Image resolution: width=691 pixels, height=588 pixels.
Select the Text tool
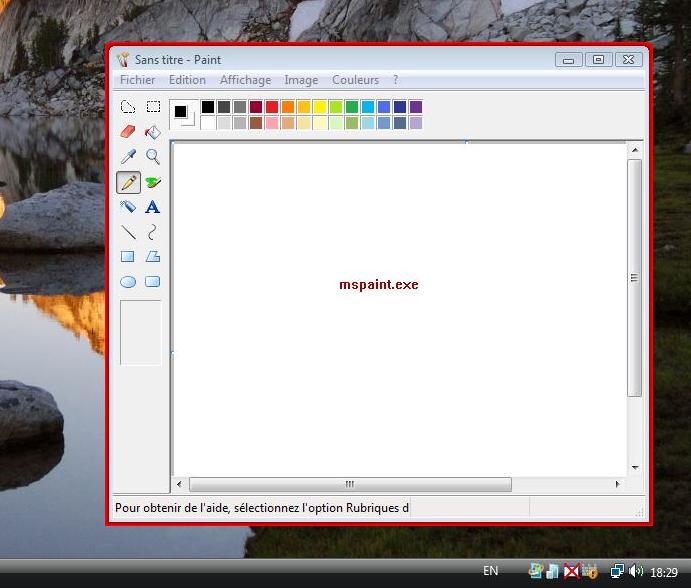click(x=153, y=207)
